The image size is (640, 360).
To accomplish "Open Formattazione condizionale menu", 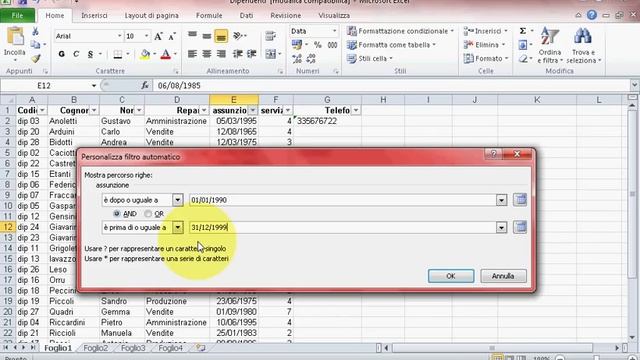I will tap(400, 31).
